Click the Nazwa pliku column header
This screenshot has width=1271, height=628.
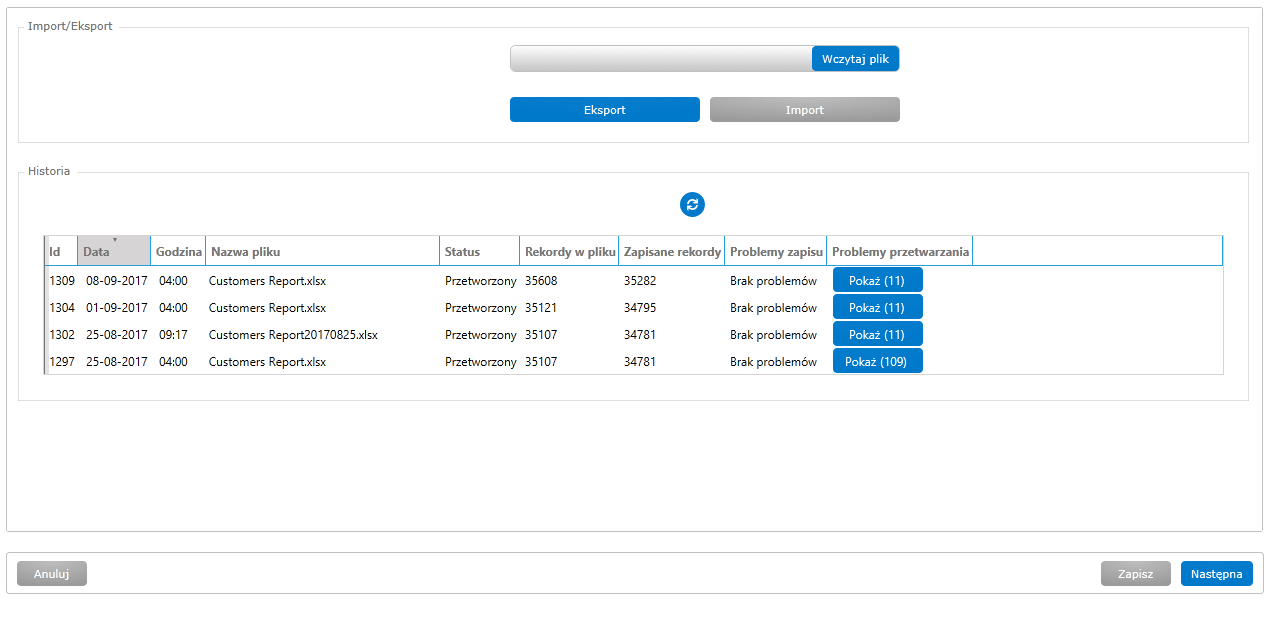[322, 252]
